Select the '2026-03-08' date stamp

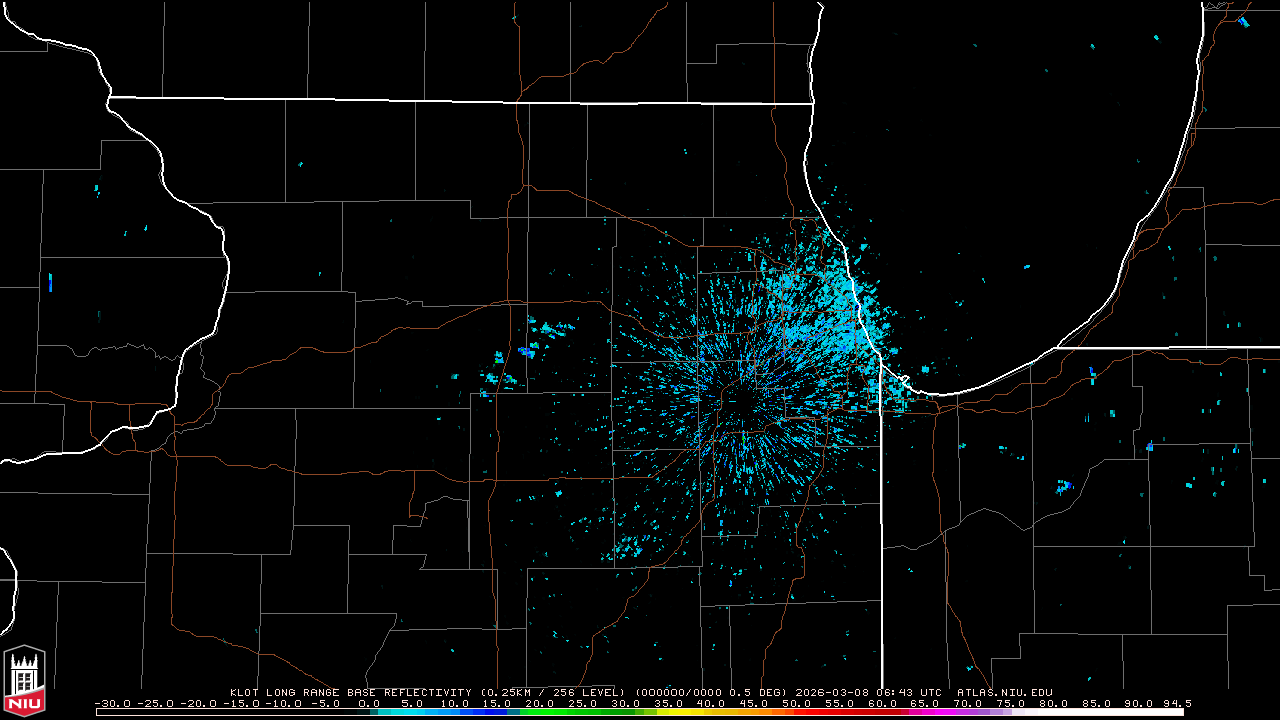831,692
